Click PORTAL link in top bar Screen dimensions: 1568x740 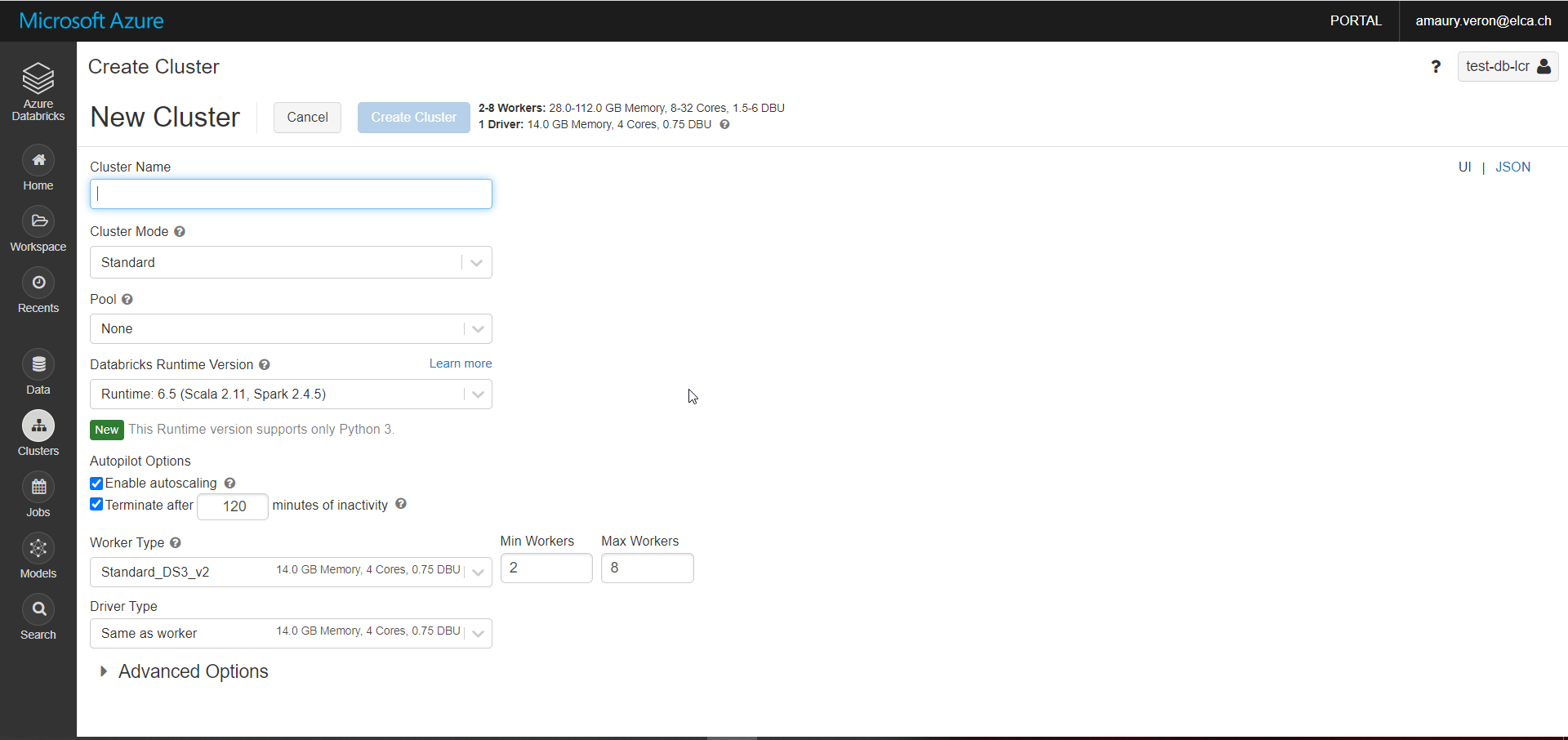[x=1356, y=20]
